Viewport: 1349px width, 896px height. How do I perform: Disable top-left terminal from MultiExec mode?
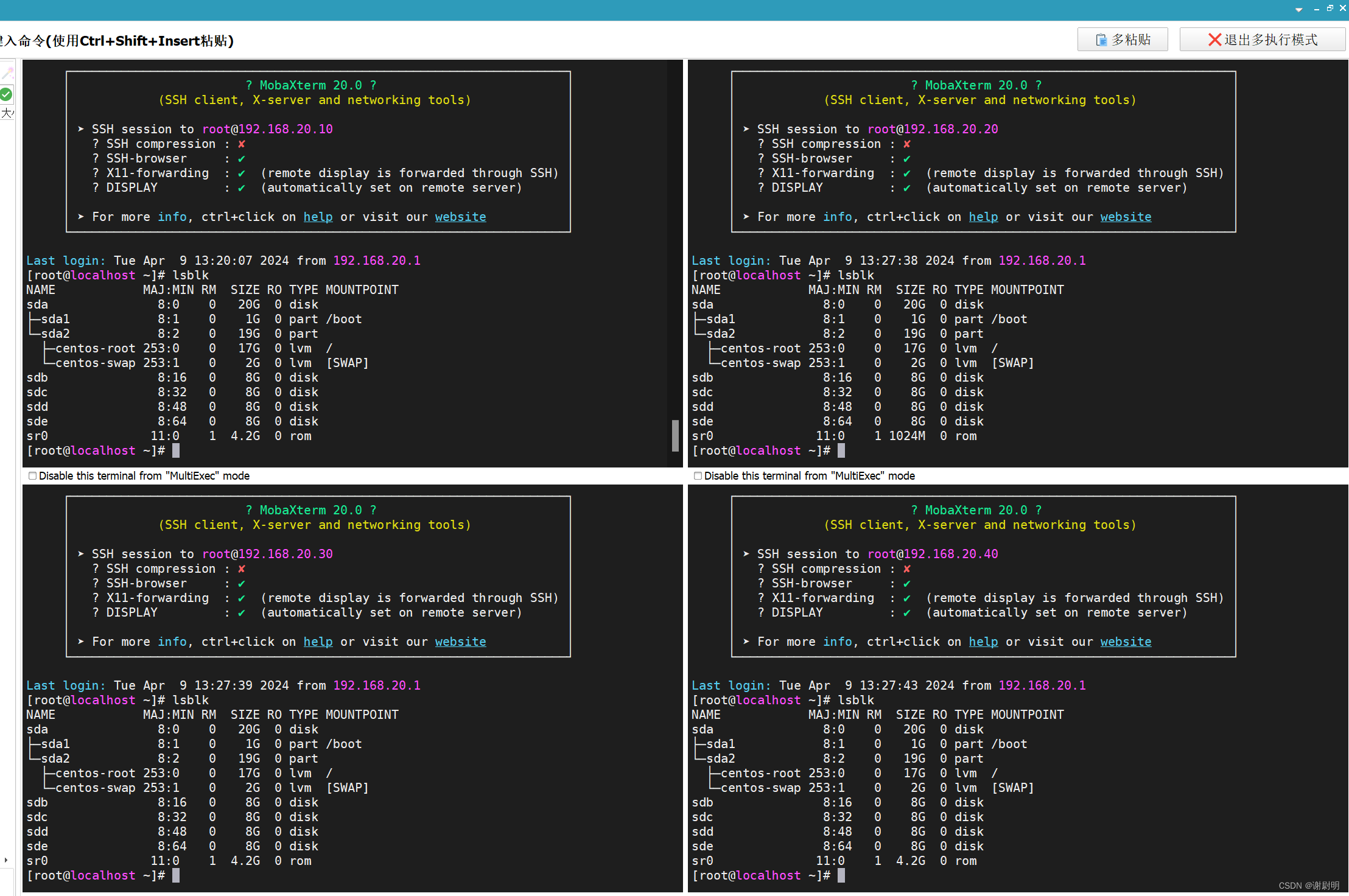[x=33, y=476]
